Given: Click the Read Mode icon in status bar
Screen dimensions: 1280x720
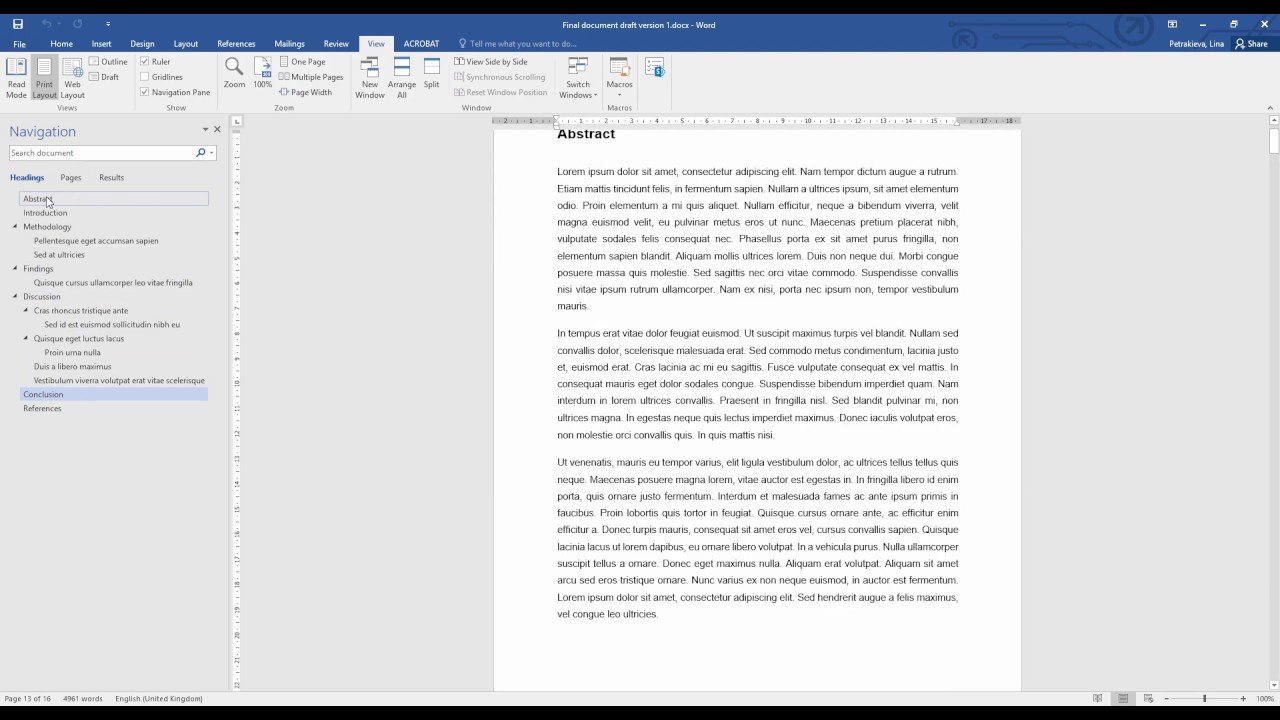Looking at the screenshot, I should [1097, 698].
